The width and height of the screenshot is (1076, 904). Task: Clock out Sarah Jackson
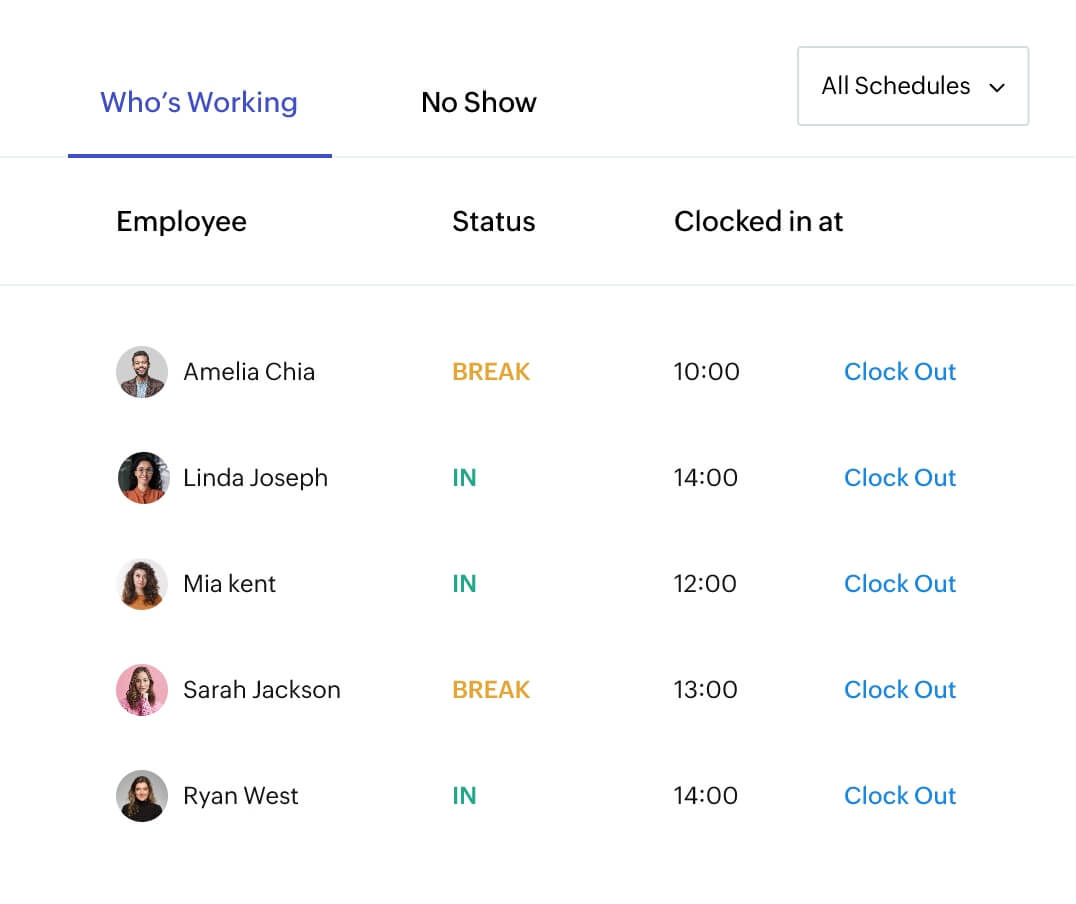click(900, 690)
